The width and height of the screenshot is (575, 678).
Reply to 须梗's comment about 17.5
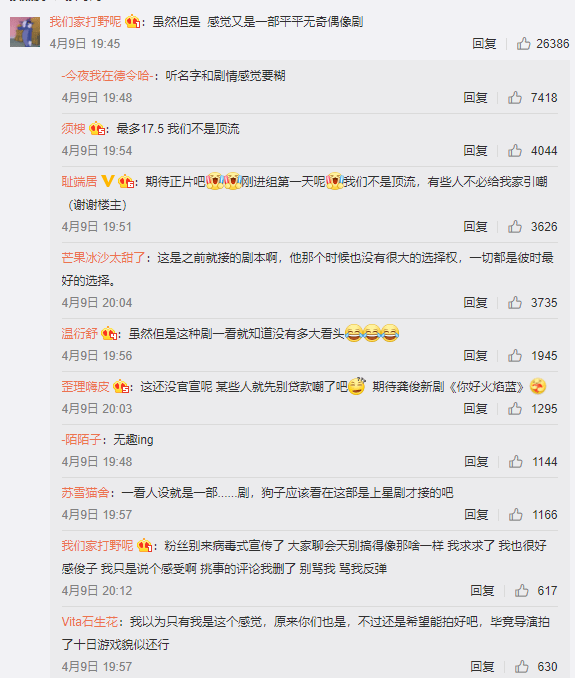point(476,150)
